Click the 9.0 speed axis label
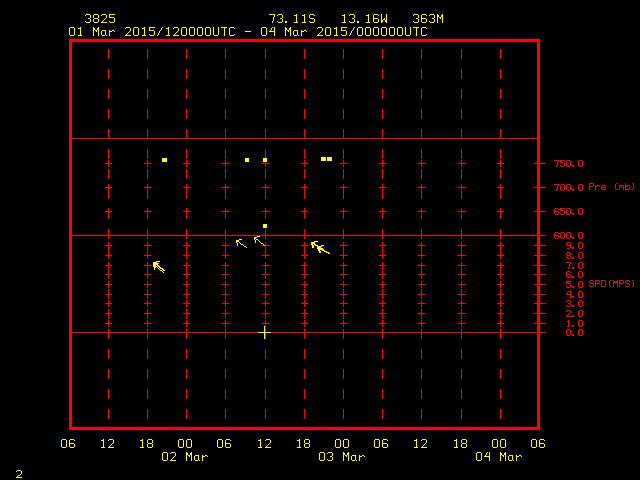This screenshot has width=640, height=480. click(574, 246)
